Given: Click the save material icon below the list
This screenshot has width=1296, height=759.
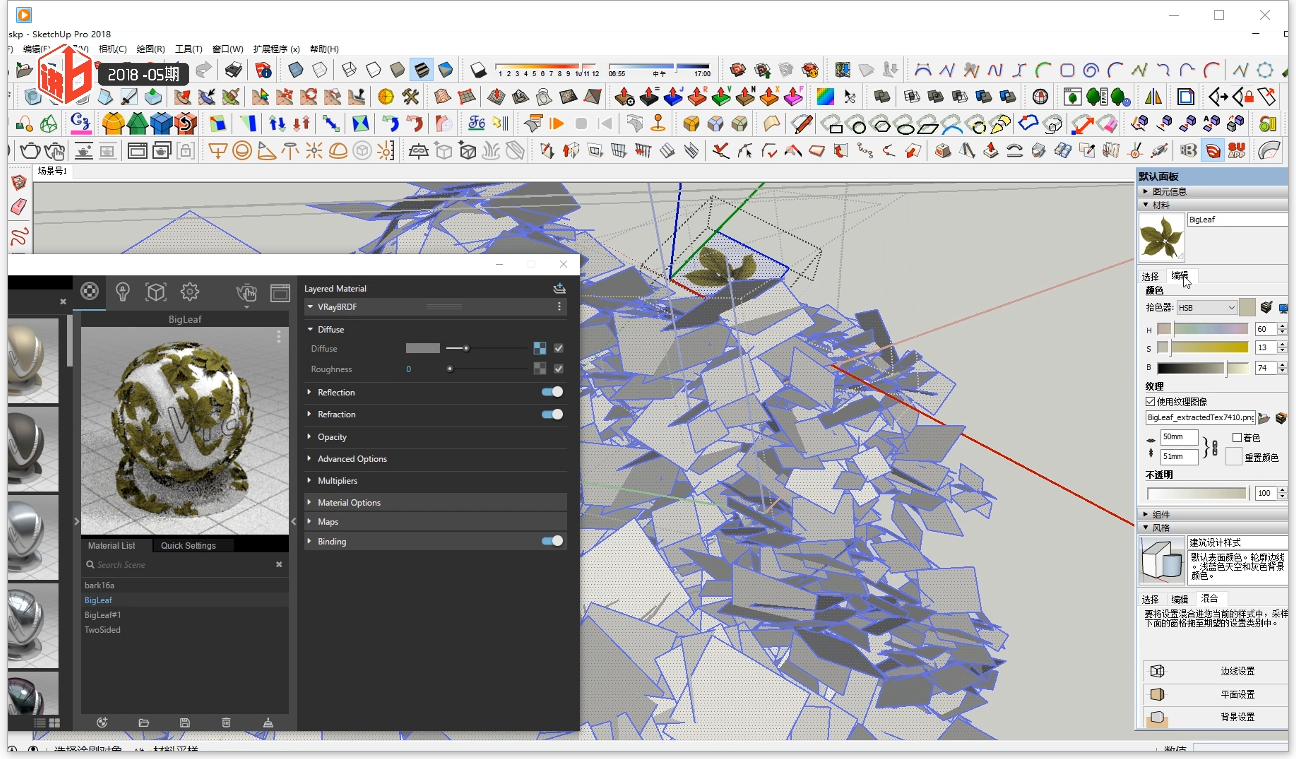Looking at the screenshot, I should tap(184, 722).
